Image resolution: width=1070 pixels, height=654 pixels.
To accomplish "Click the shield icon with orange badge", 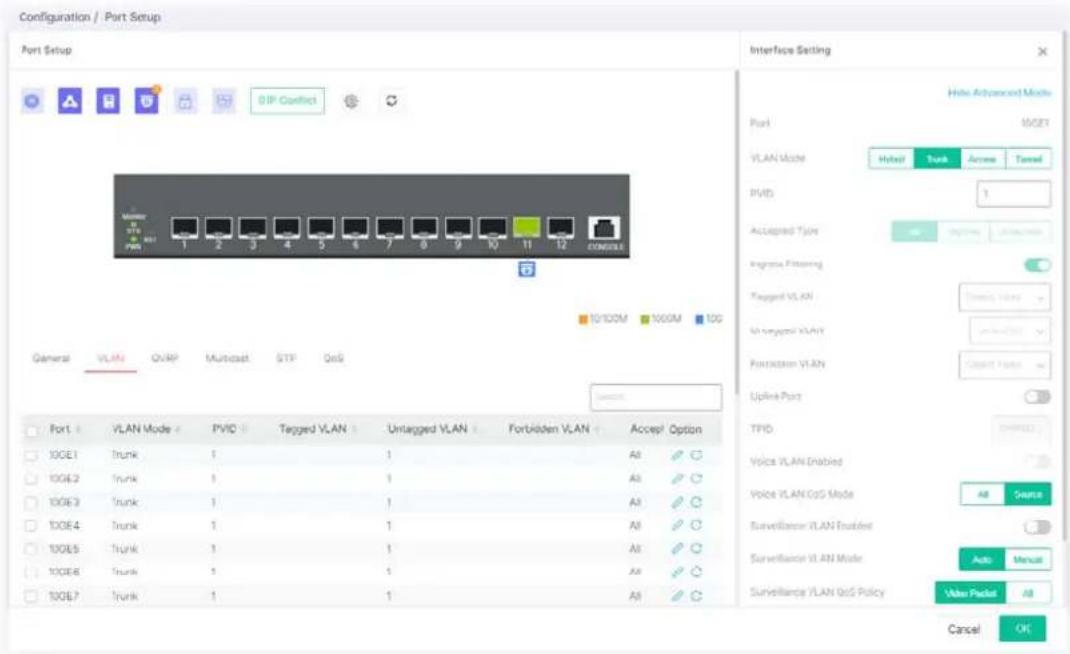I will click(x=146, y=101).
